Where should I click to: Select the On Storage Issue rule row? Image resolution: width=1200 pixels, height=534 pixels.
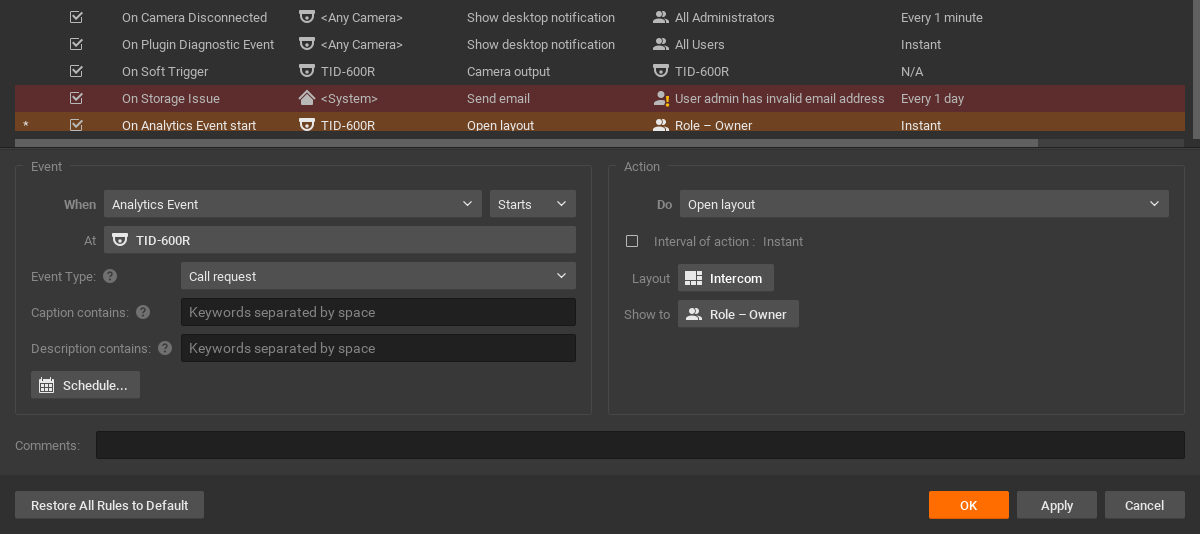[x=600, y=98]
